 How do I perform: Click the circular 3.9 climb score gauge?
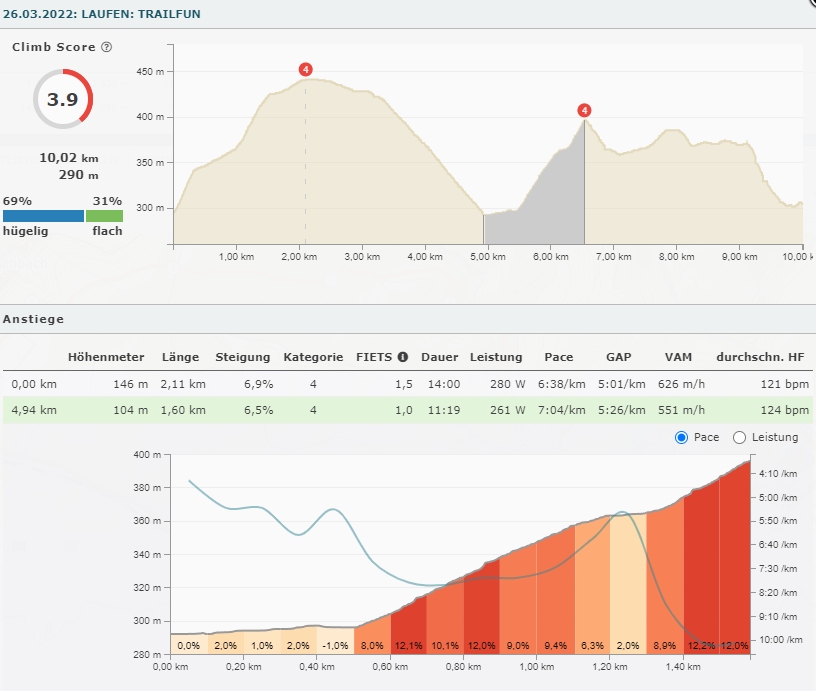(x=63, y=99)
